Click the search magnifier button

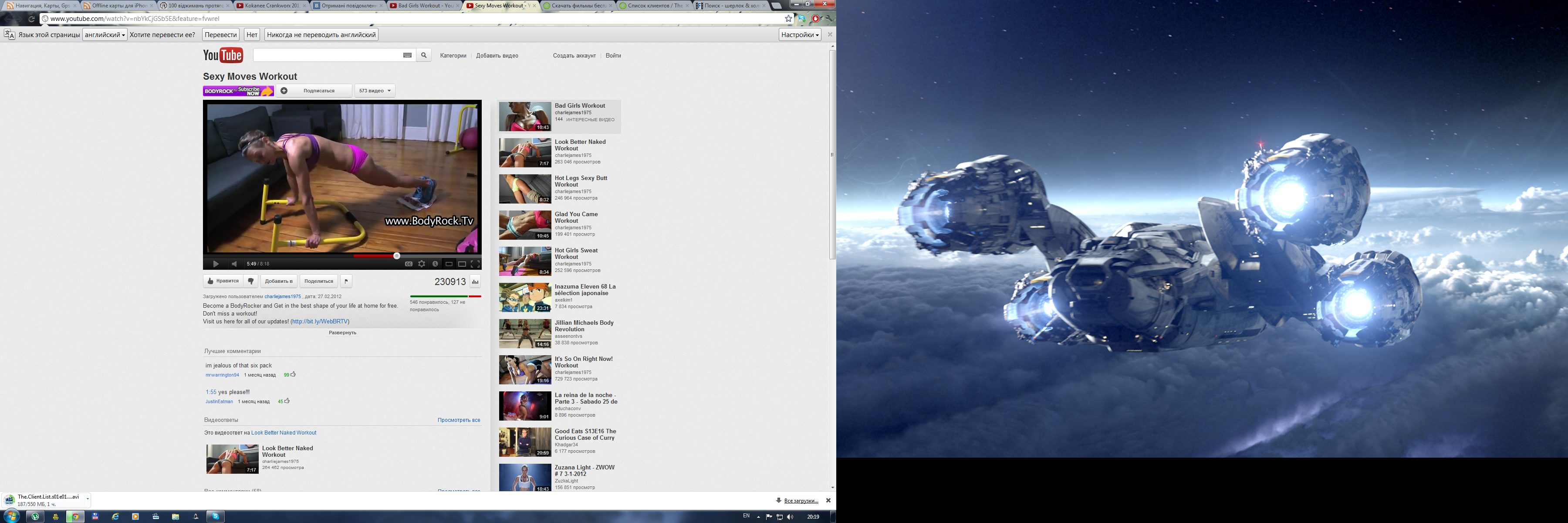424,55
